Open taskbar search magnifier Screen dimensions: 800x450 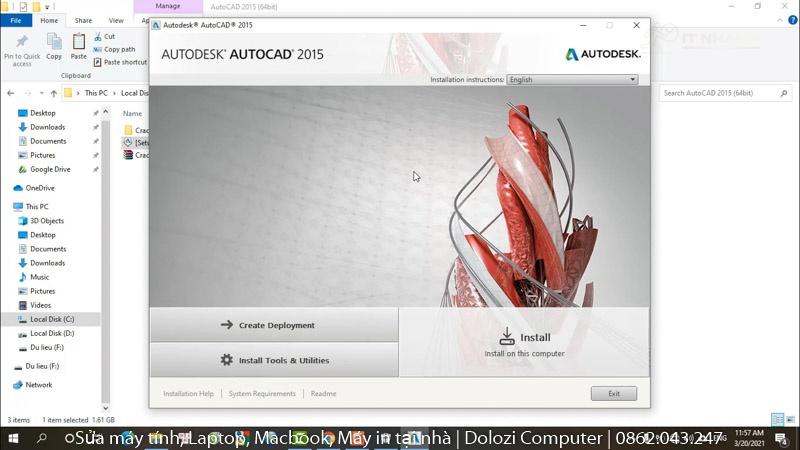(x=42, y=438)
